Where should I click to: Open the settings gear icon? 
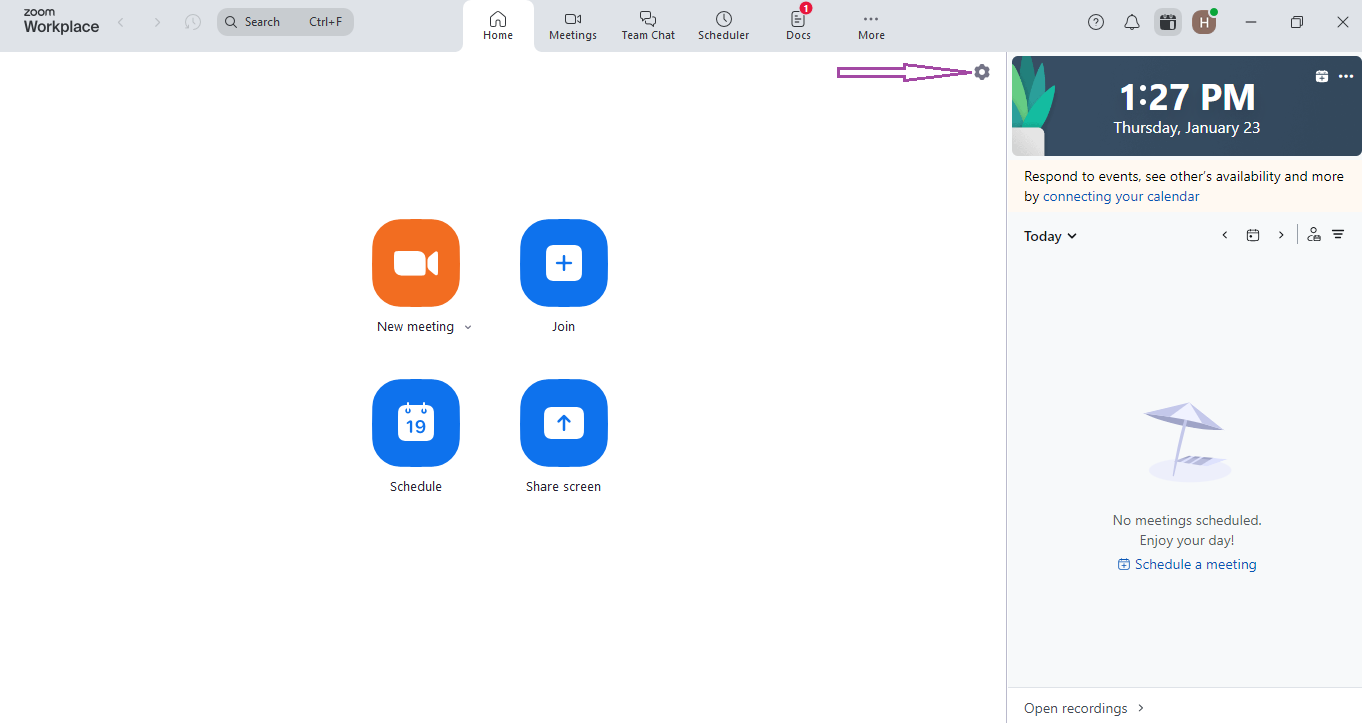(x=982, y=72)
